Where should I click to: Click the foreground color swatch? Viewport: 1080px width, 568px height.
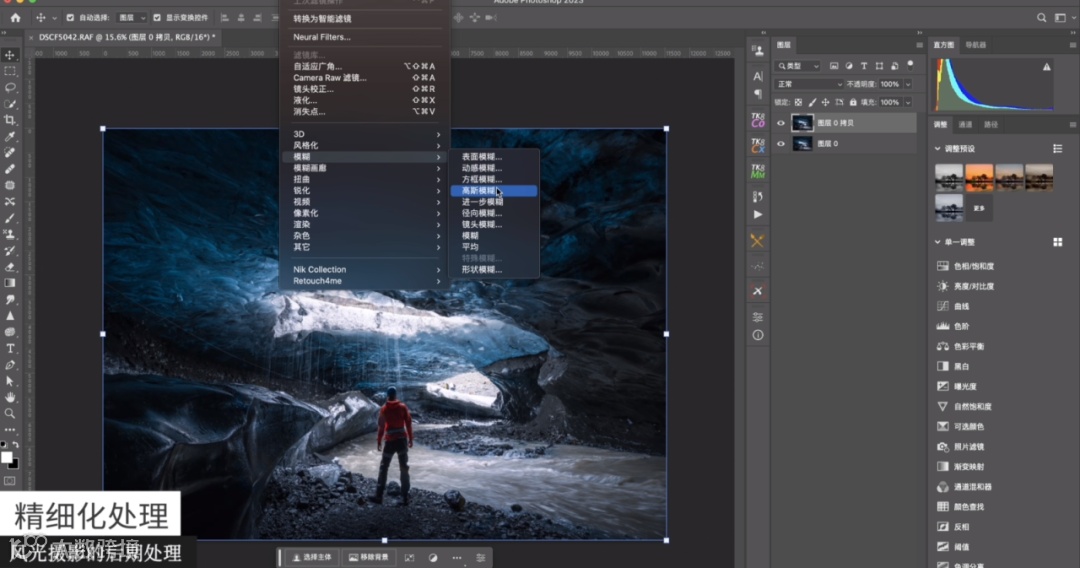[x=7, y=458]
